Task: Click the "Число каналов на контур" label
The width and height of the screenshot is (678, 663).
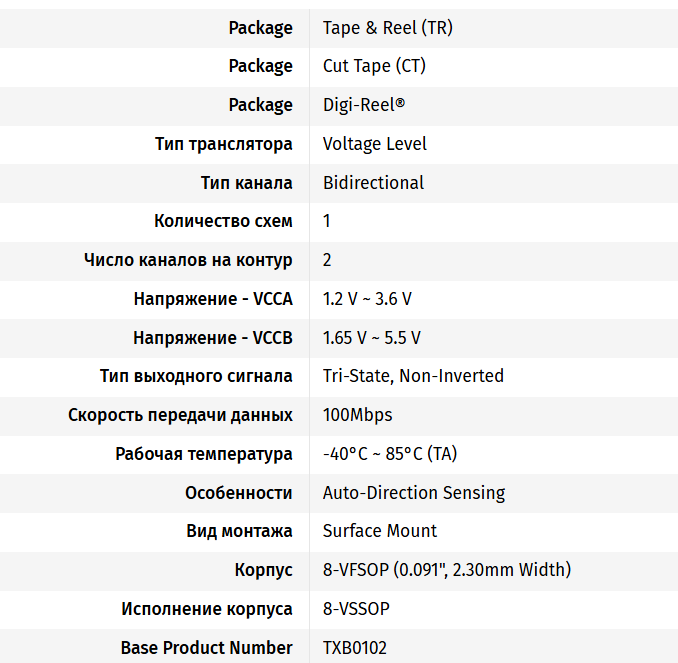Action: 189,260
